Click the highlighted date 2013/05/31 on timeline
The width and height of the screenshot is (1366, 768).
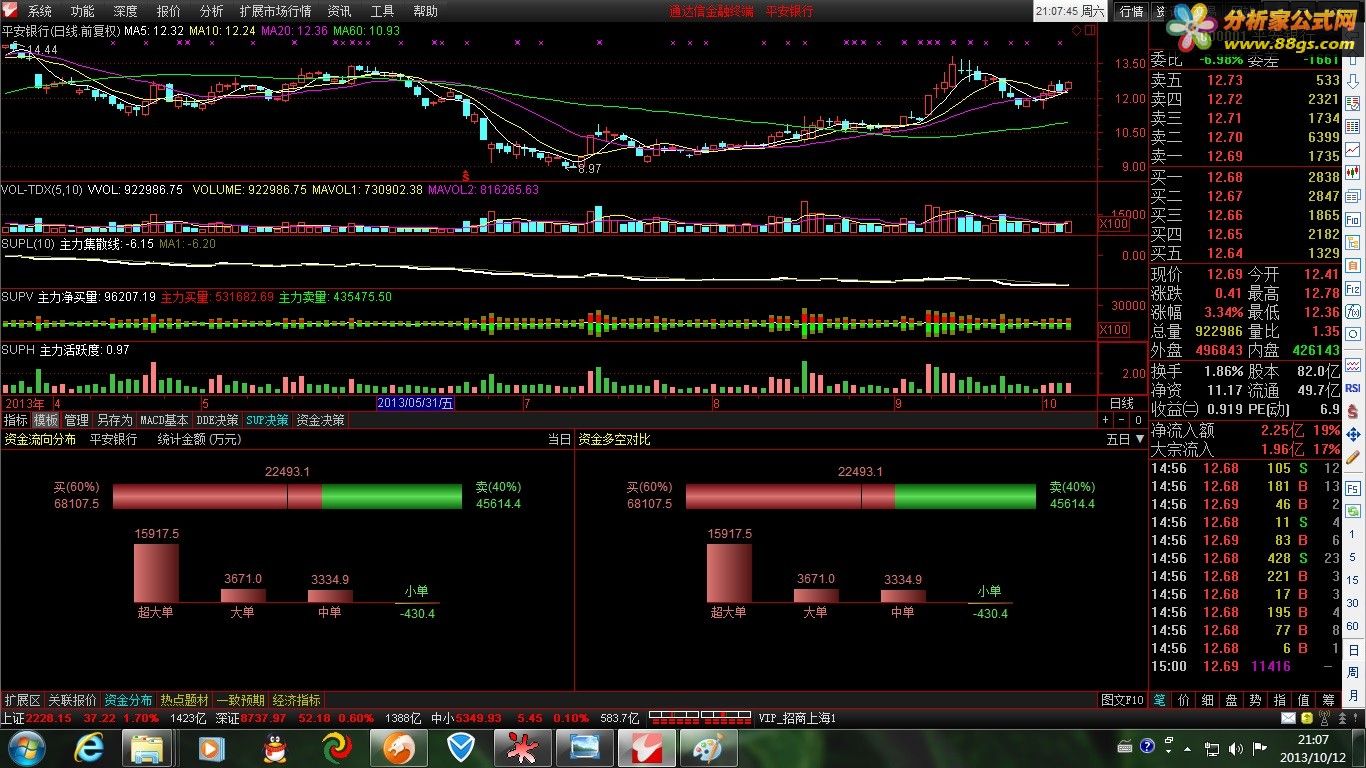(x=415, y=403)
